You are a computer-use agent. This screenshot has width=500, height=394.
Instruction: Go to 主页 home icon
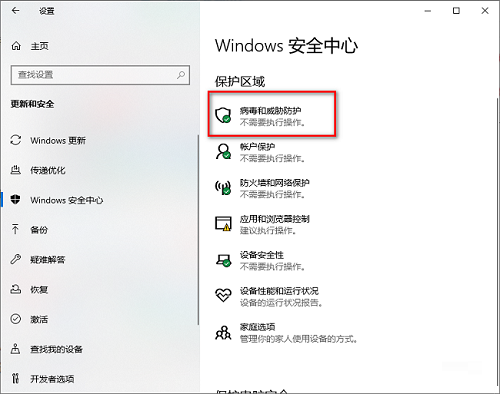(16, 46)
